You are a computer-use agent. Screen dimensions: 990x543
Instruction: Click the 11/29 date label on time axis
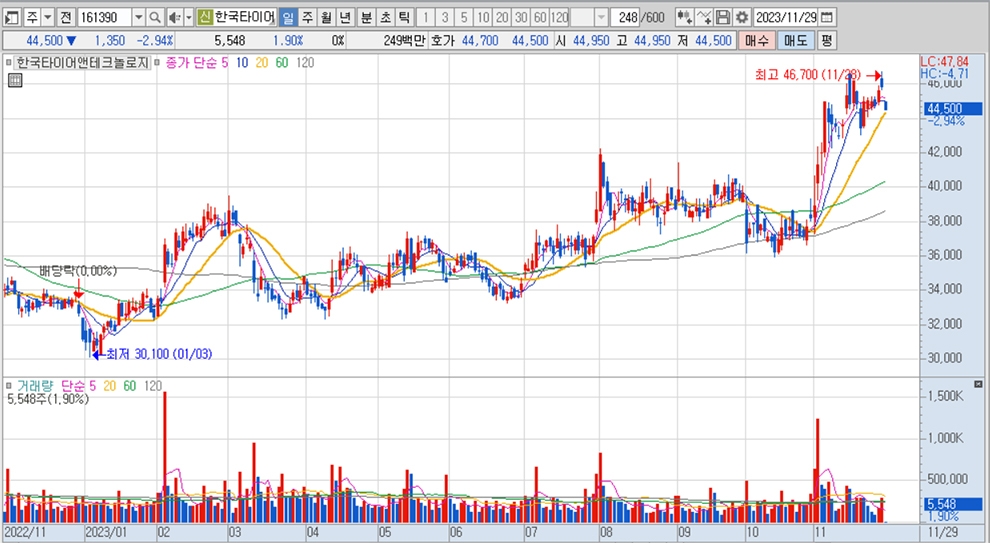(x=942, y=532)
